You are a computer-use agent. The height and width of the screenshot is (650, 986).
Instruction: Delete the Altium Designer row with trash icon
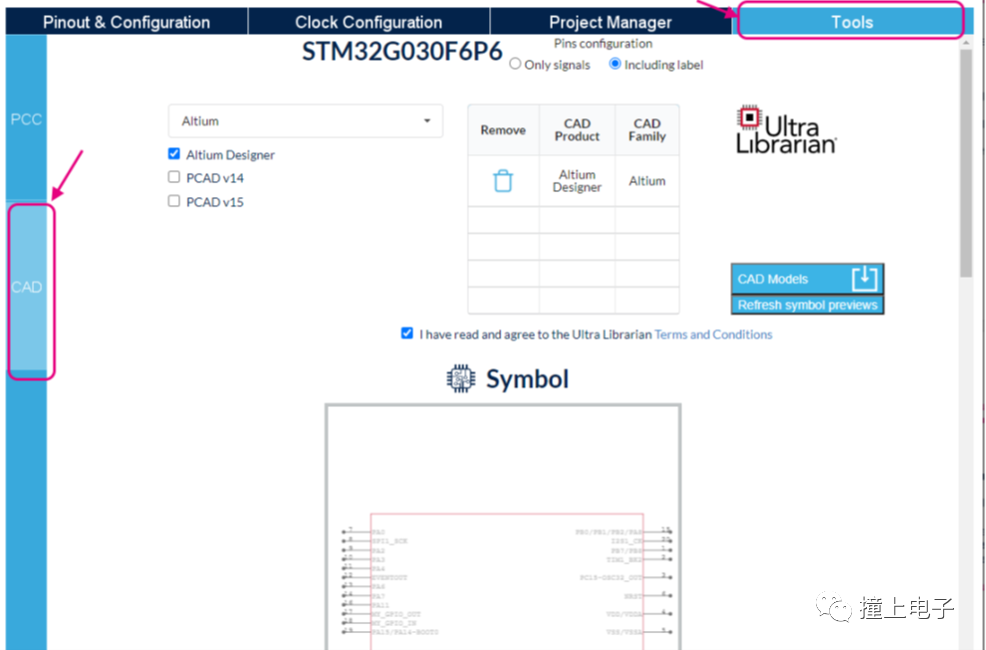tap(503, 181)
